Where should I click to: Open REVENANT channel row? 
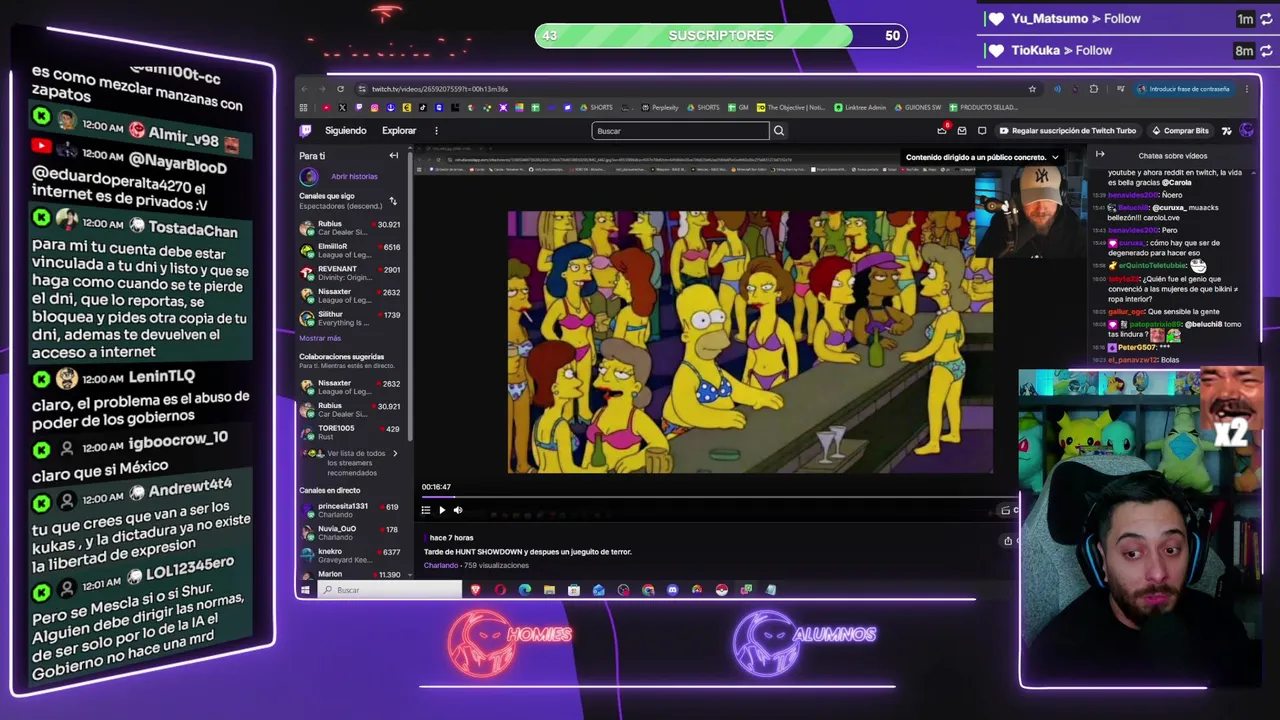pos(350,273)
